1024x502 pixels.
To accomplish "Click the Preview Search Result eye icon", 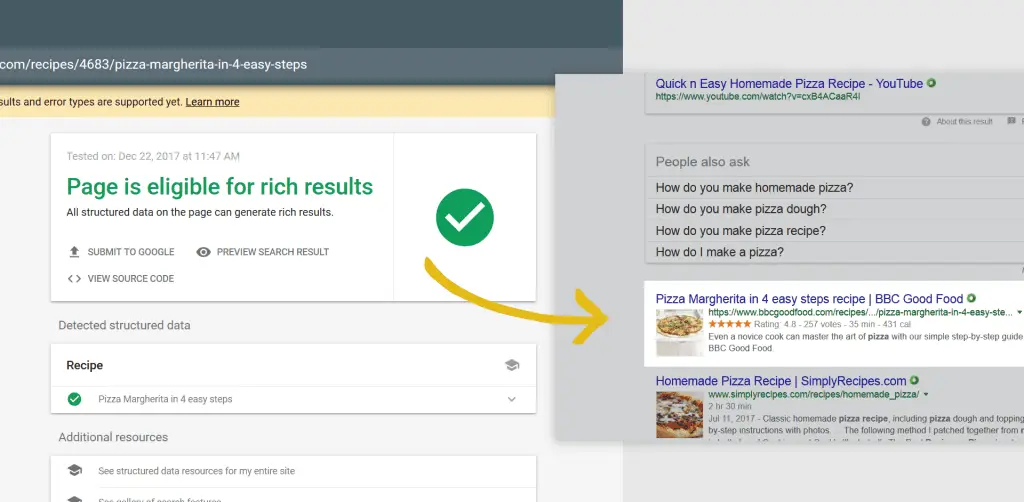I will [204, 252].
